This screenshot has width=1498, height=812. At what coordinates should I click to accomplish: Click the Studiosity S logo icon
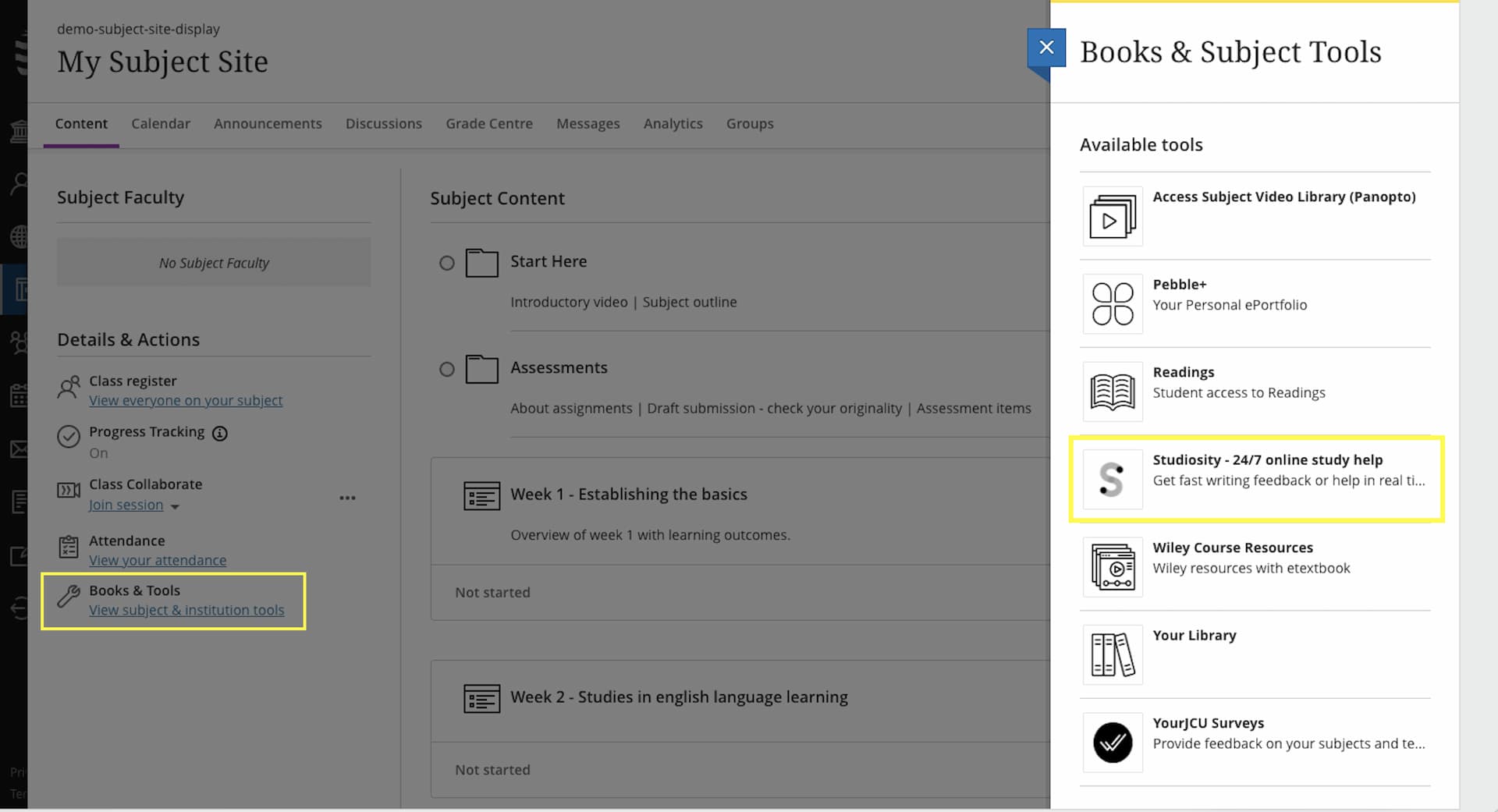(x=1113, y=480)
